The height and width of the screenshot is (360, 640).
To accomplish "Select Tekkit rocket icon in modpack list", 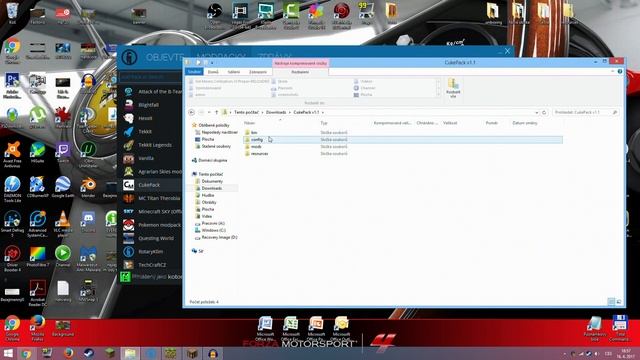I will (129, 131).
